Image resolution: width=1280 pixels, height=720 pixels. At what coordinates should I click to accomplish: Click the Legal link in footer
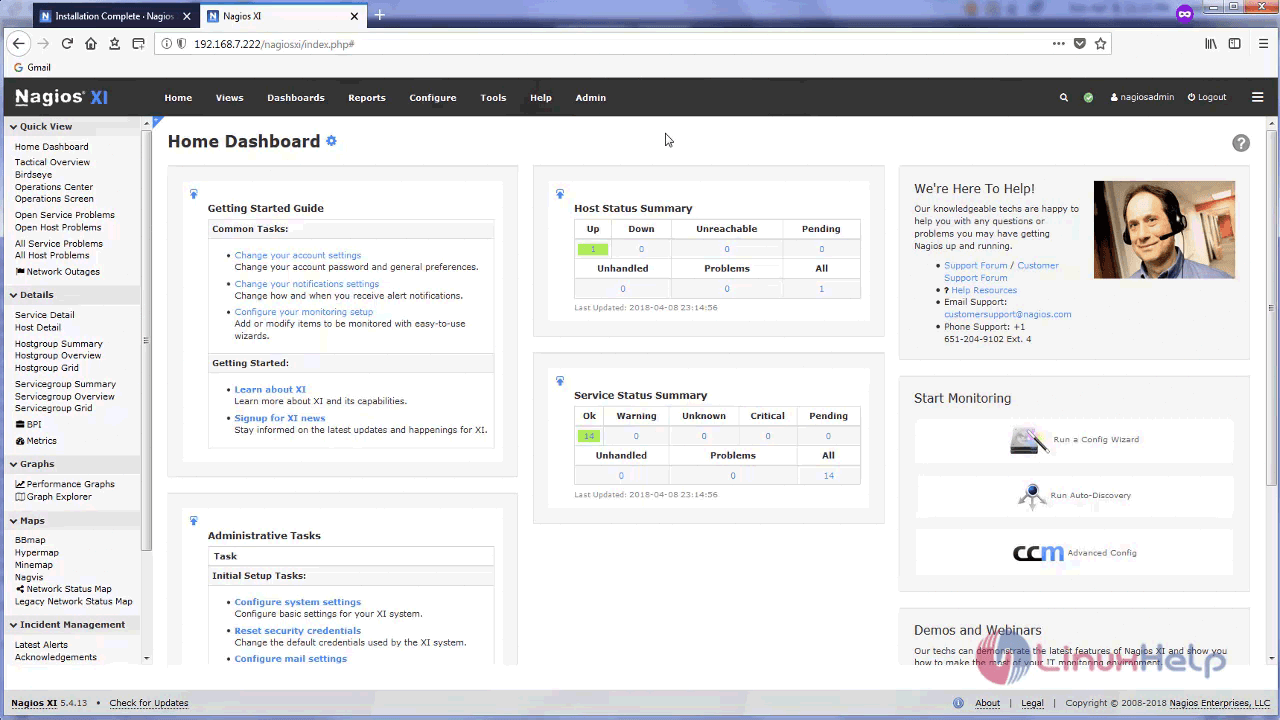[x=1032, y=703]
